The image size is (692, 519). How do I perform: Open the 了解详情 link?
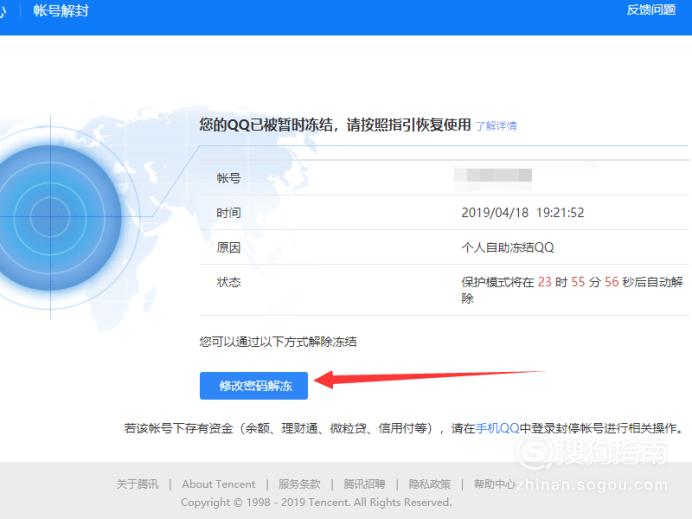(x=496, y=126)
